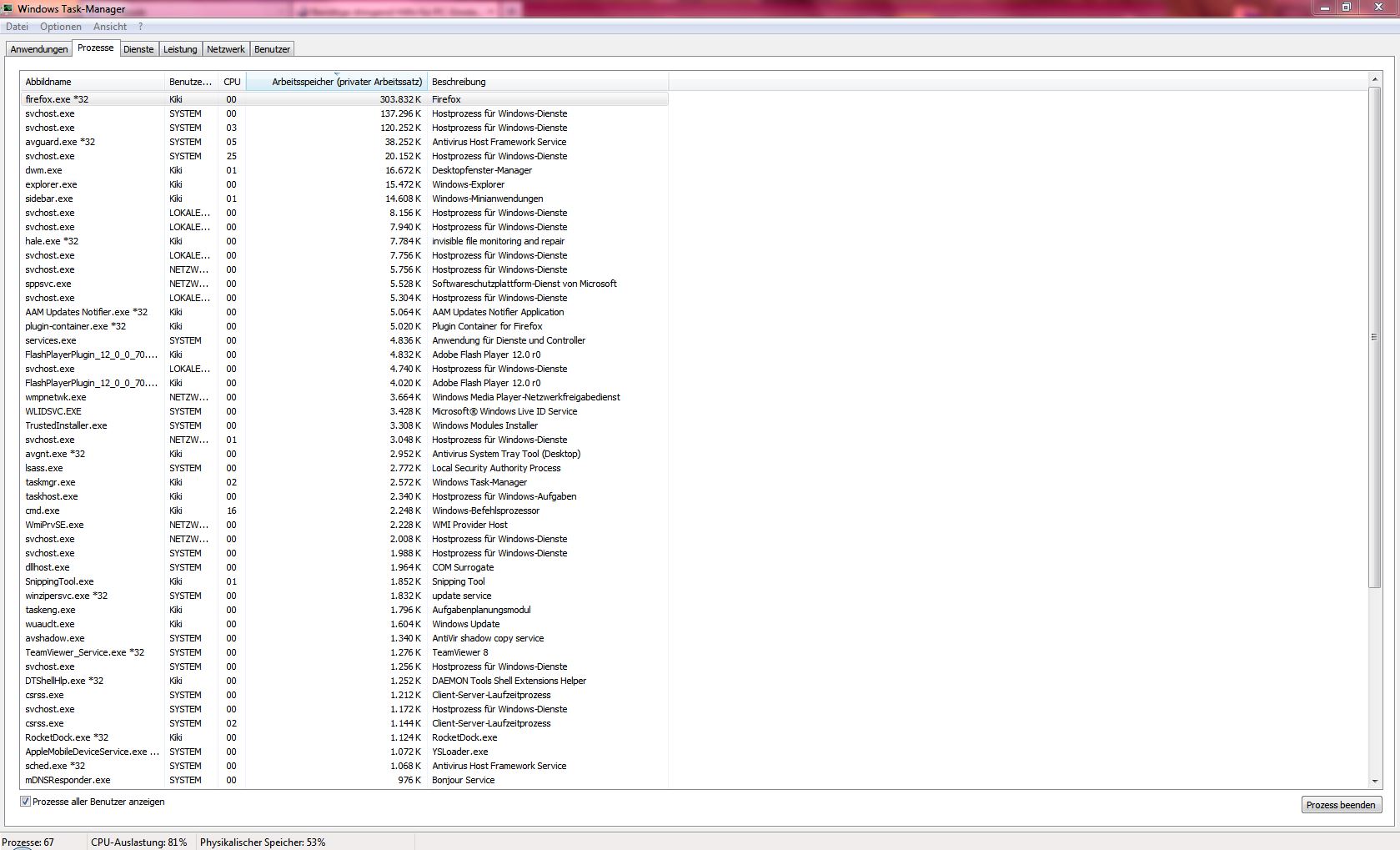Image resolution: width=1400 pixels, height=850 pixels.
Task: Switch to the Dienste tab
Action: tap(138, 49)
